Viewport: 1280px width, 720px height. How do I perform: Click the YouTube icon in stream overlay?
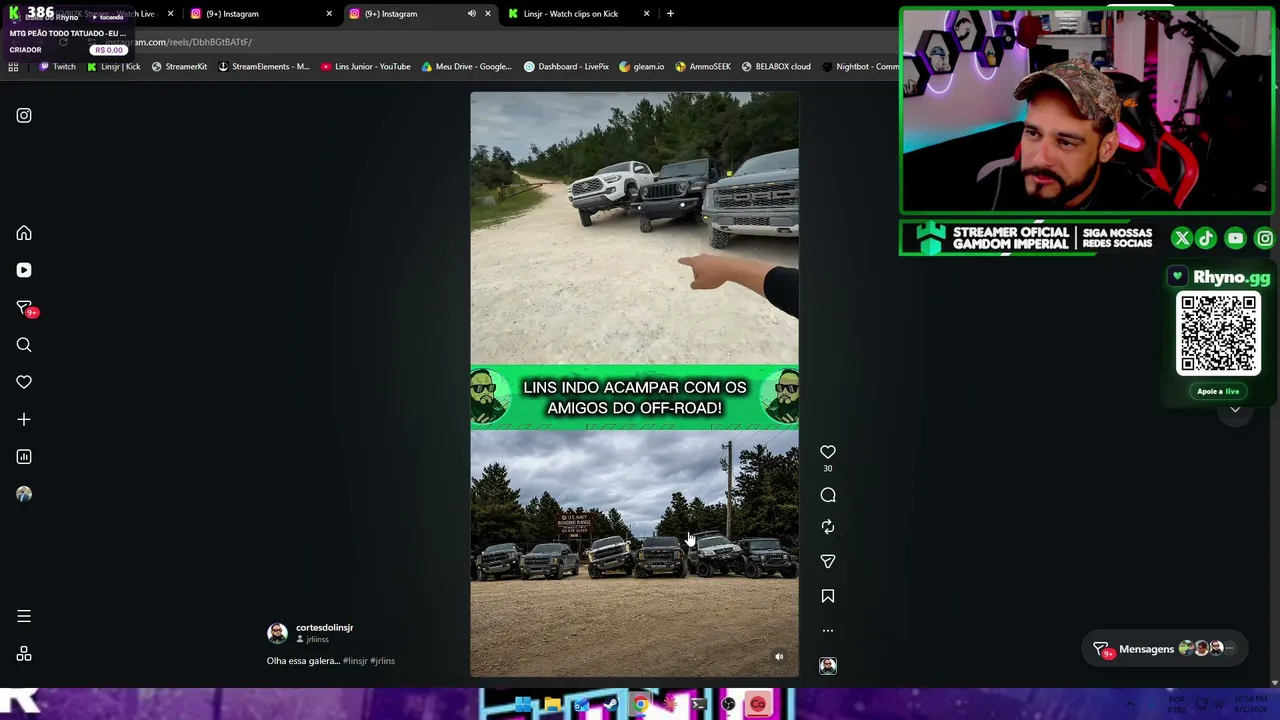click(1235, 239)
